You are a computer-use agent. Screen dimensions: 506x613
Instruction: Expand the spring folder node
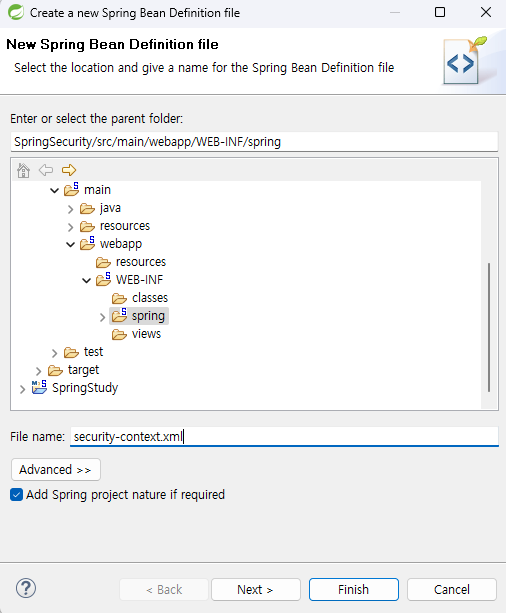point(102,317)
